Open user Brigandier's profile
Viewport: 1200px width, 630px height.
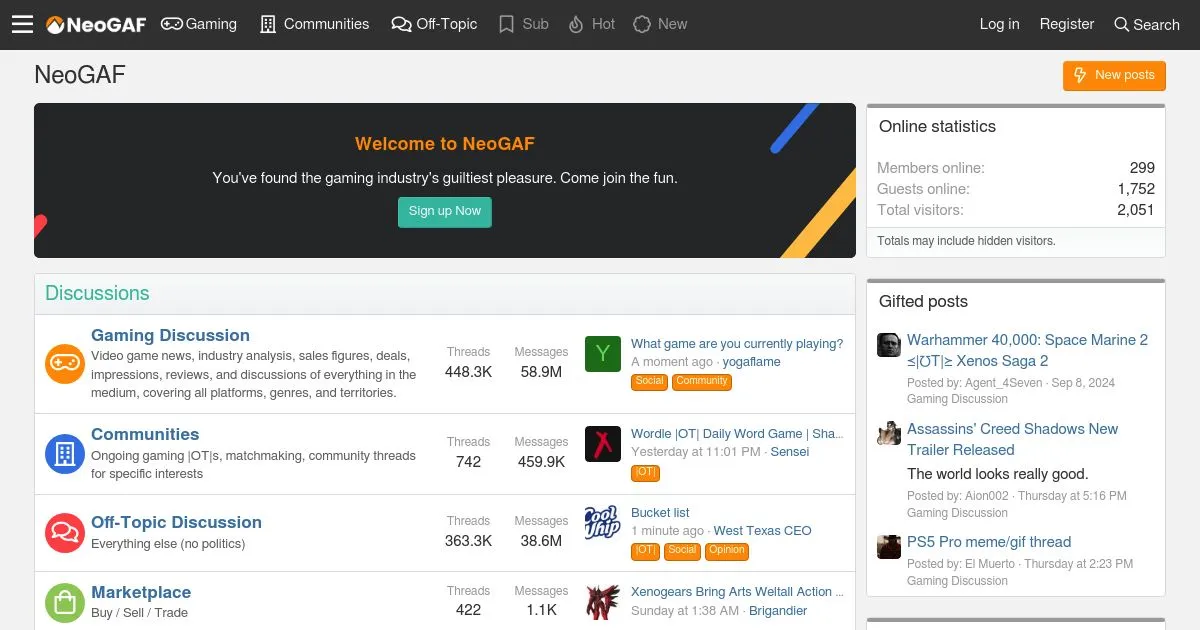(x=778, y=610)
